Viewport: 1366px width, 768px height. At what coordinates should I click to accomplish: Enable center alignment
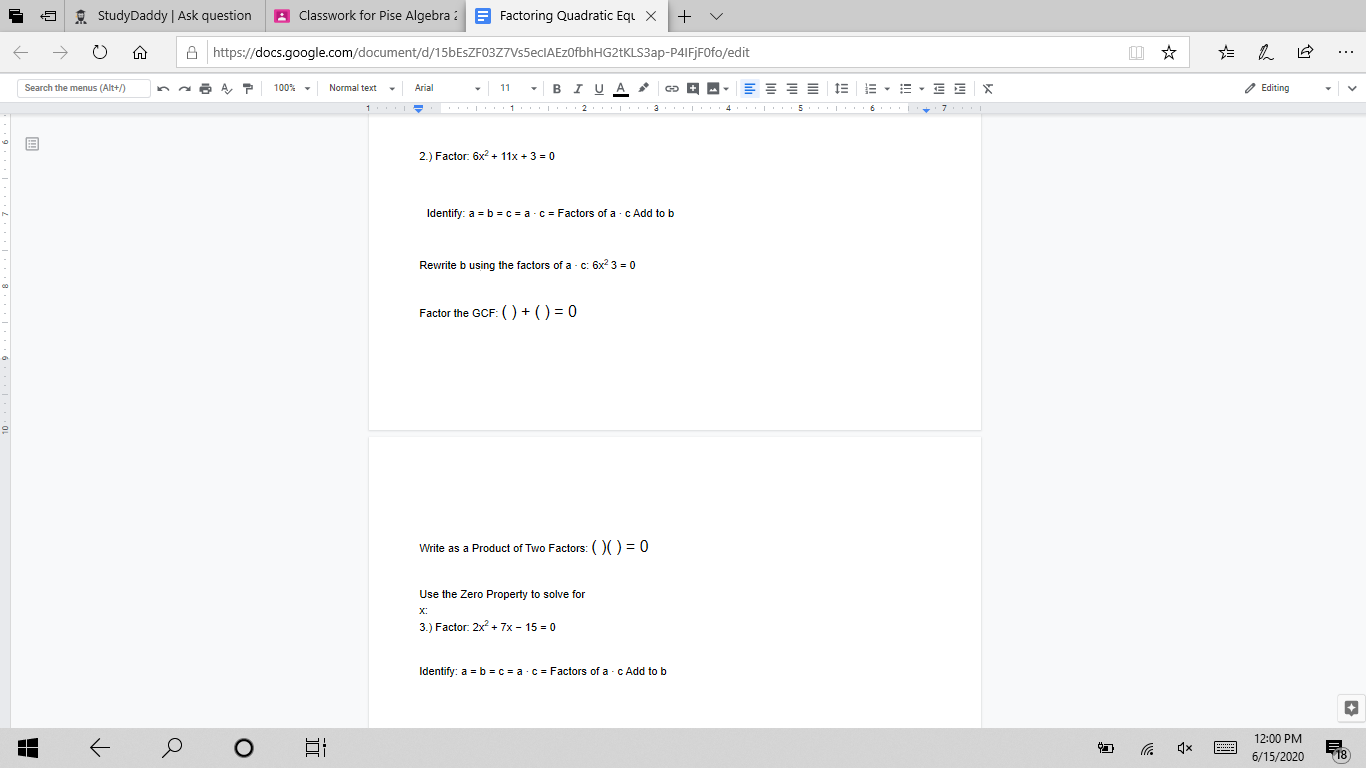[771, 88]
